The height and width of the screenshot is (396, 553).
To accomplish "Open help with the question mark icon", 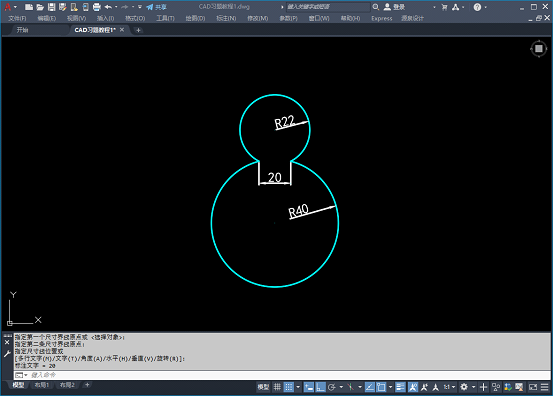I will pyautogui.click(x=477, y=7).
